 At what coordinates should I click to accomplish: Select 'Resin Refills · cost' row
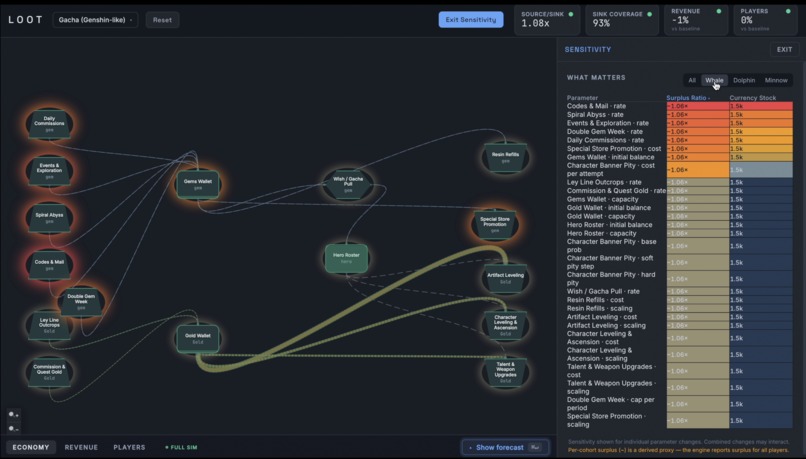point(680,300)
